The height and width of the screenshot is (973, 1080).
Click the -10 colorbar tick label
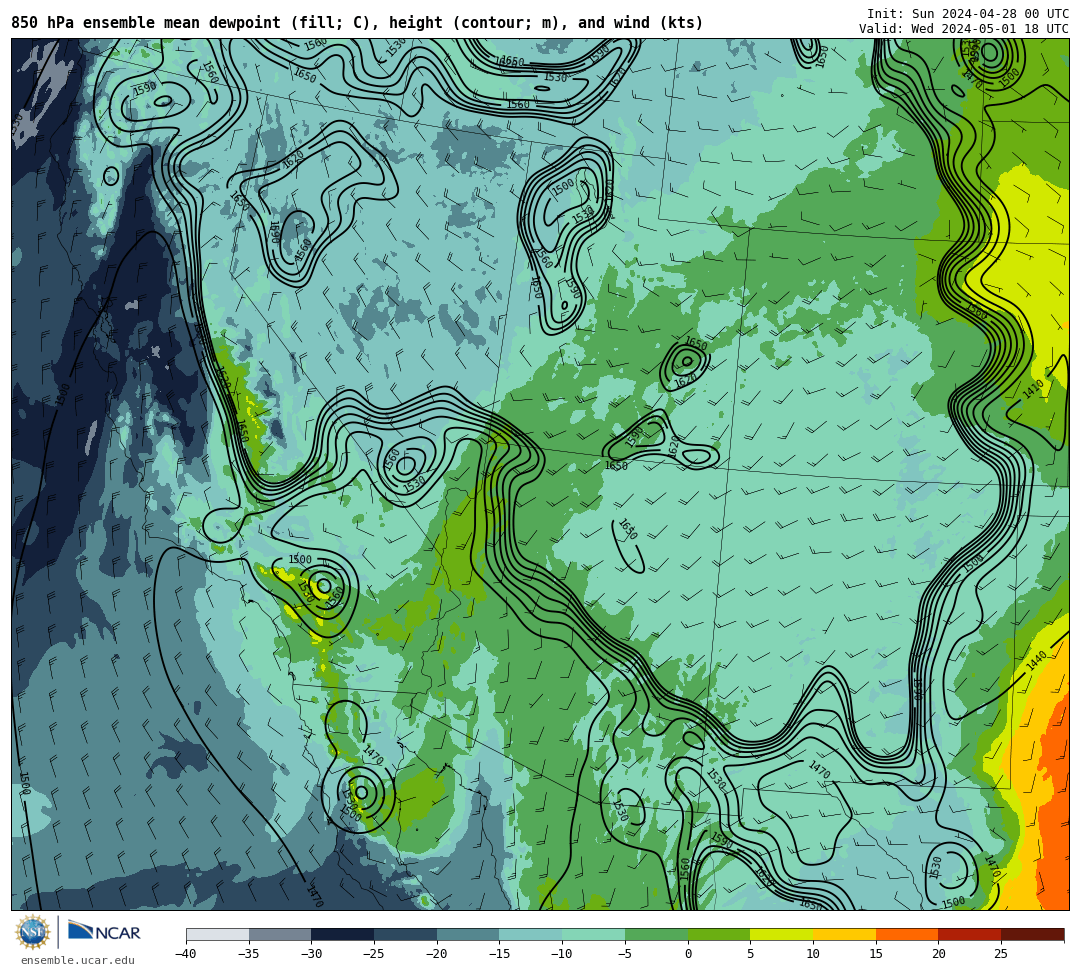[x=562, y=954]
